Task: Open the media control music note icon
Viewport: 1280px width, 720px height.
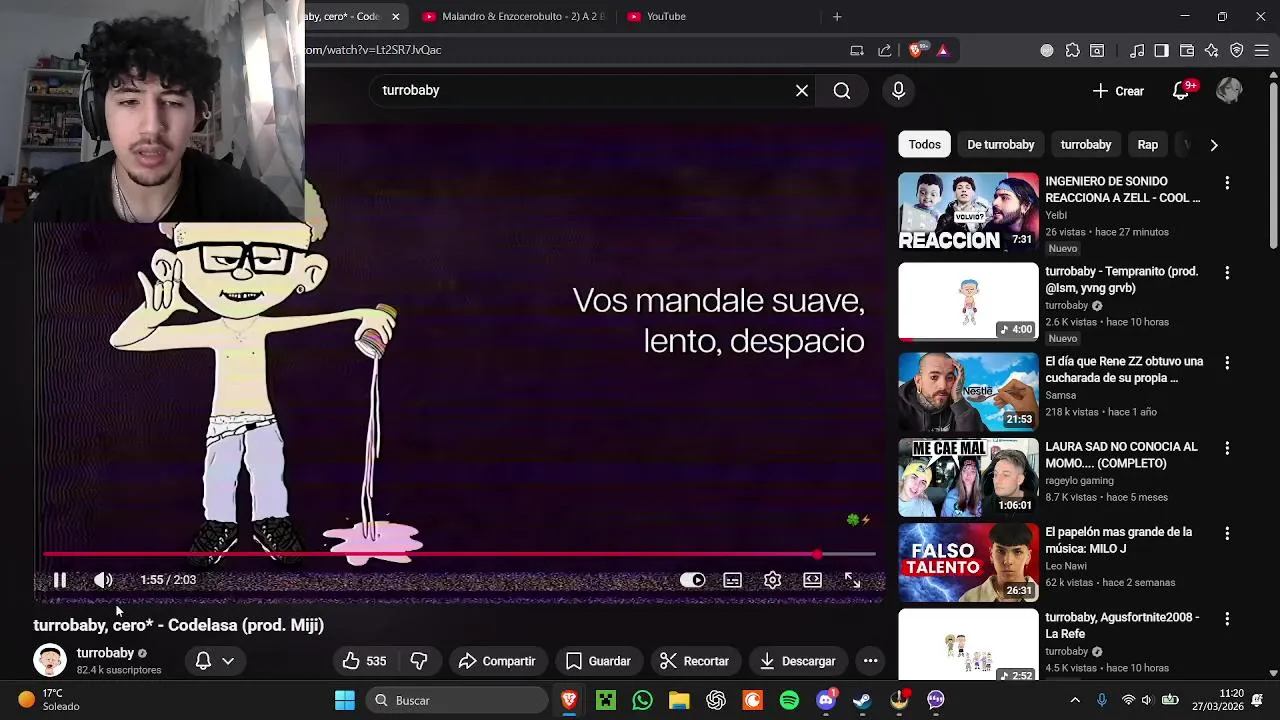Action: pyautogui.click(x=1137, y=50)
